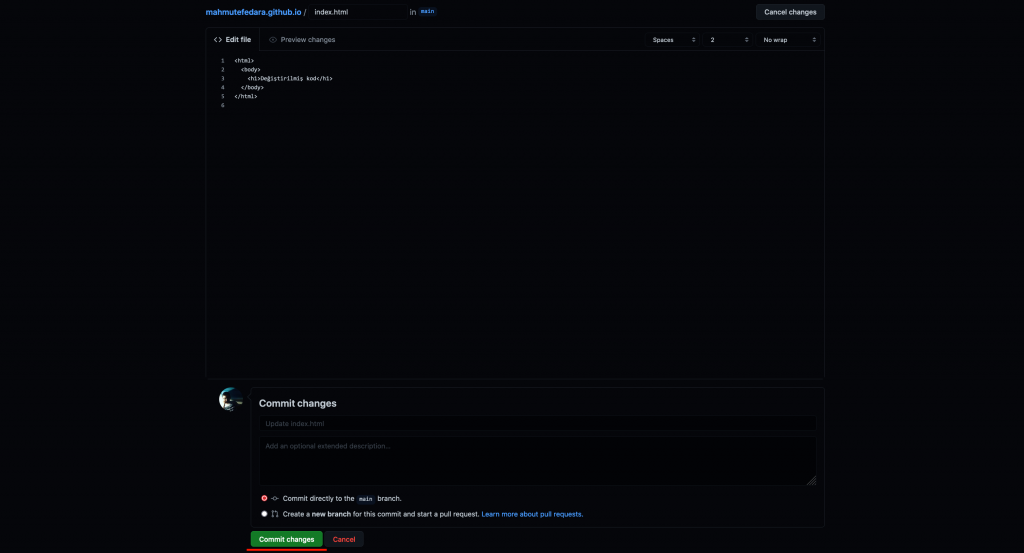Click the h1 line in the code editor
The image size is (1024, 553).
[290, 78]
